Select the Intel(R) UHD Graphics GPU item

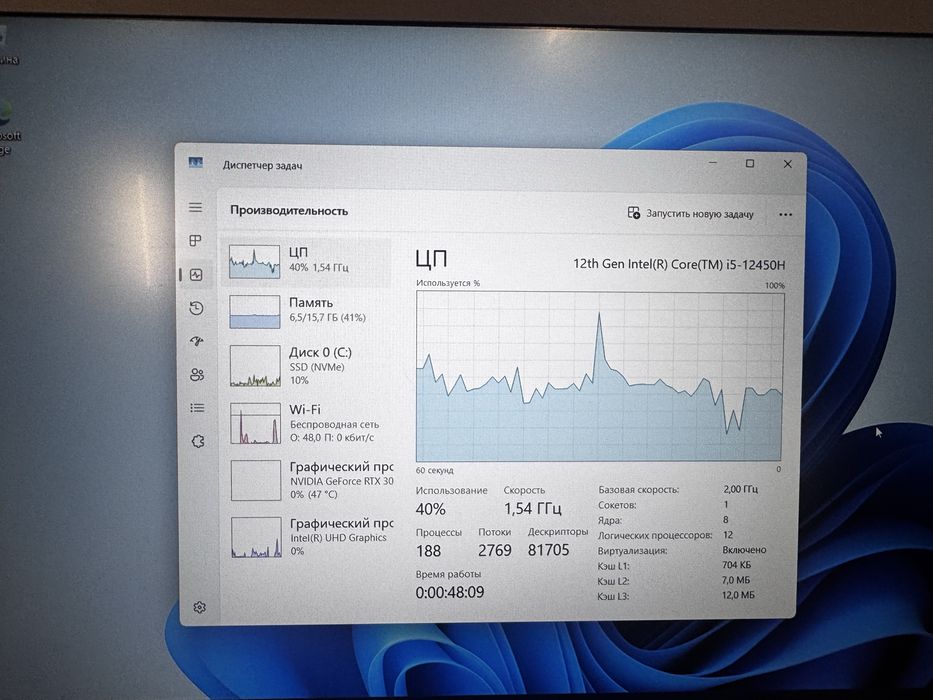click(x=308, y=537)
